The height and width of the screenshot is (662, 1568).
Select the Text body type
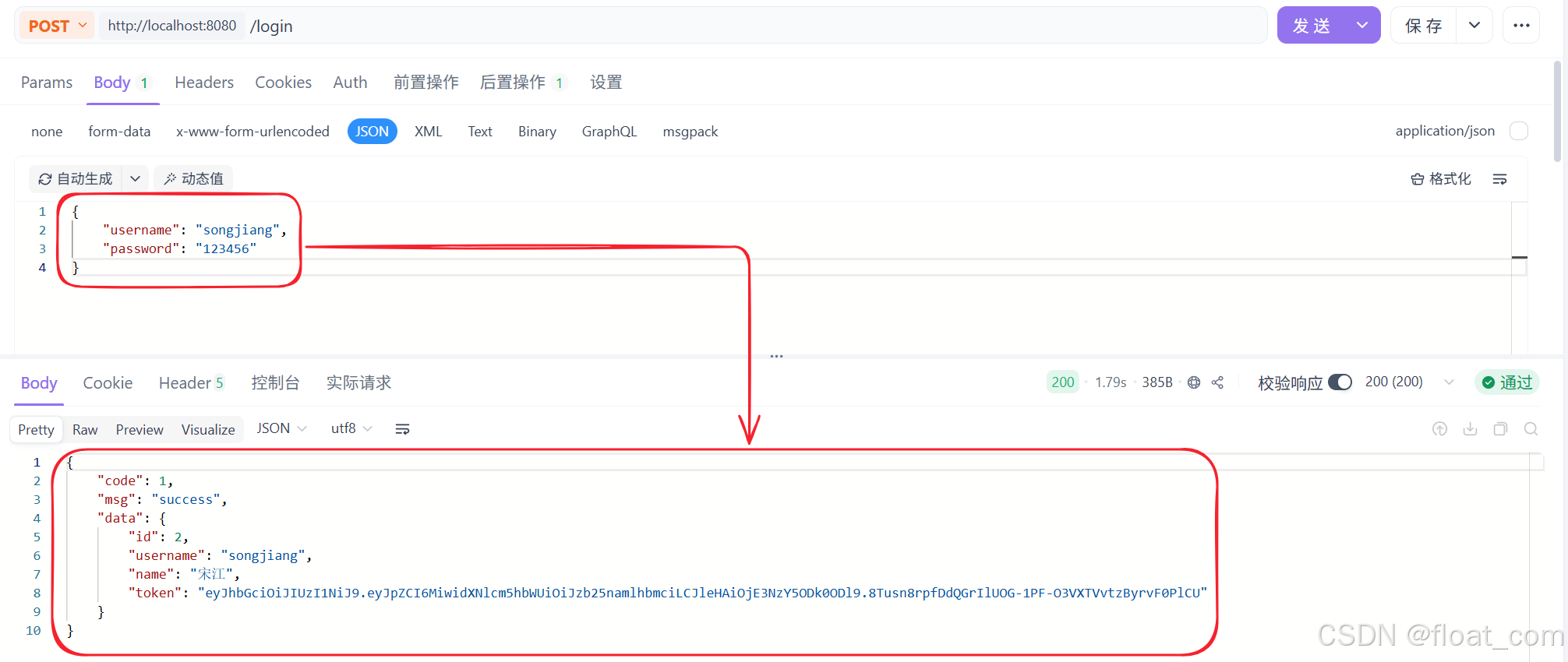480,132
